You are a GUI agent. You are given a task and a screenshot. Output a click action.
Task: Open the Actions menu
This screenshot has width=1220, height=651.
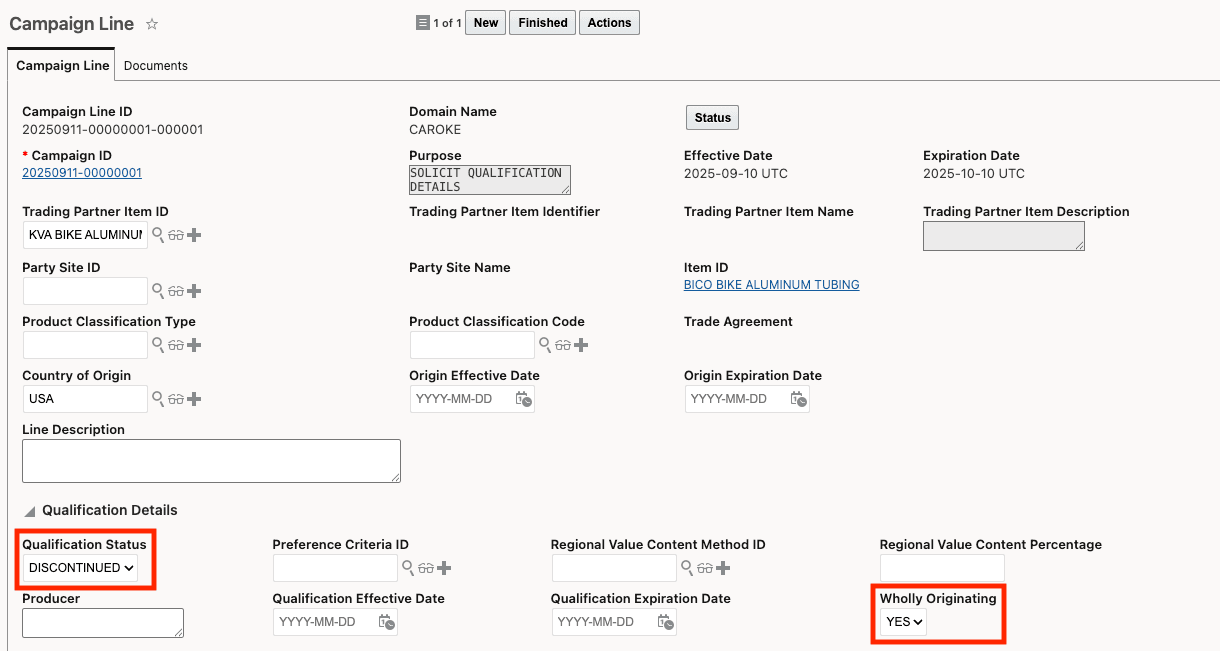point(609,23)
